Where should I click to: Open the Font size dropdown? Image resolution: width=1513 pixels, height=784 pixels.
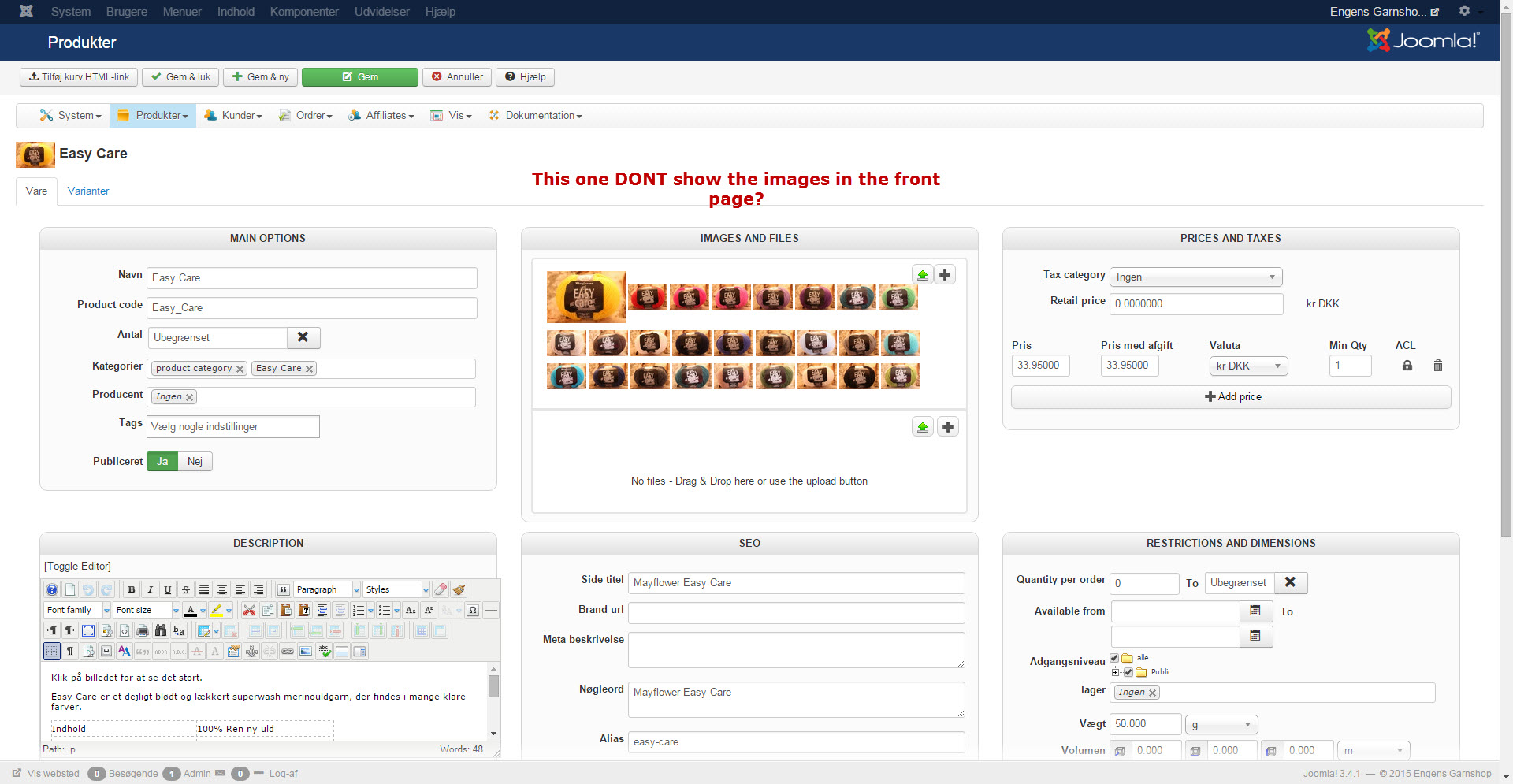click(x=147, y=610)
